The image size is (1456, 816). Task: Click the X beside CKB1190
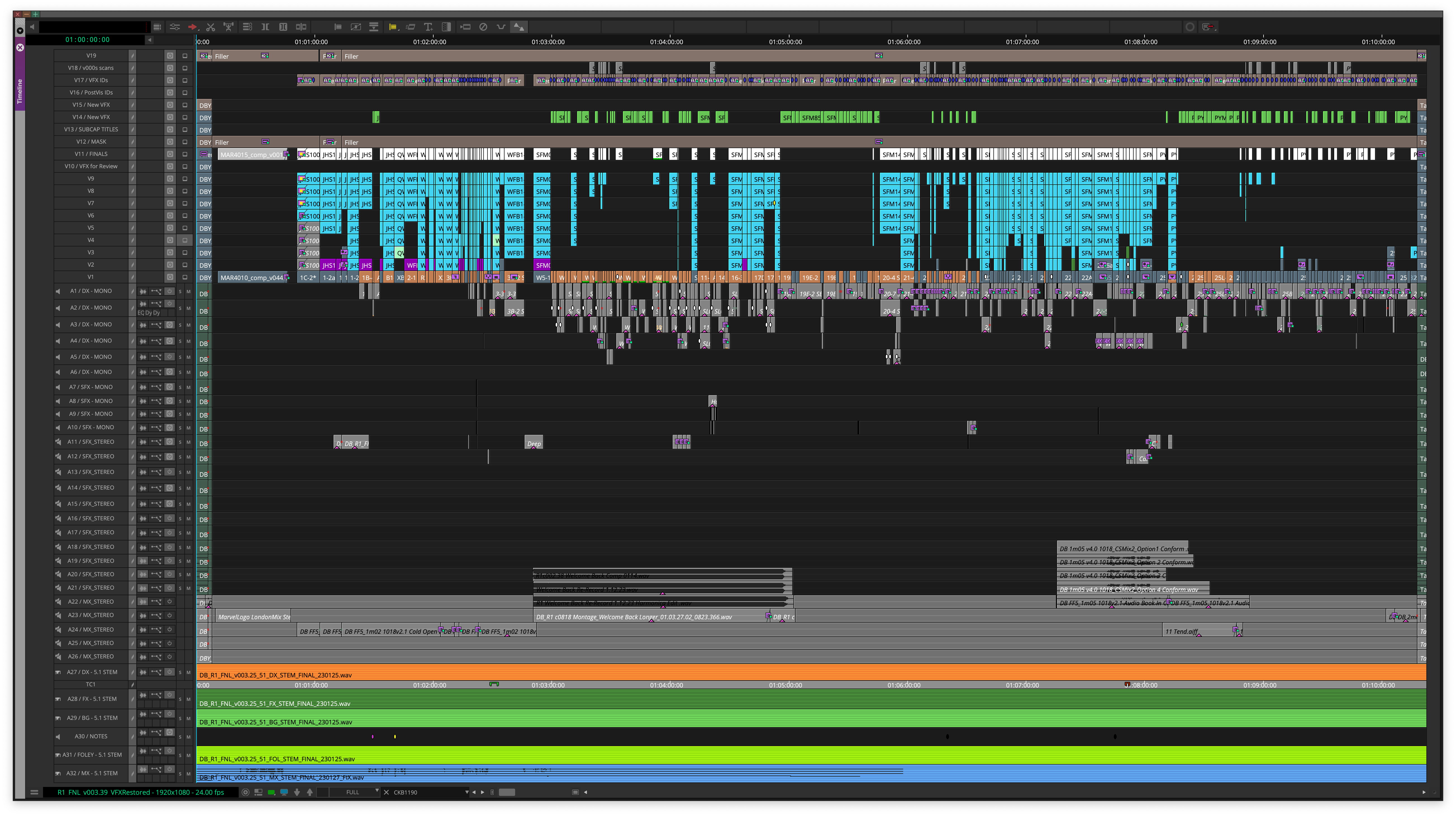coord(387,792)
